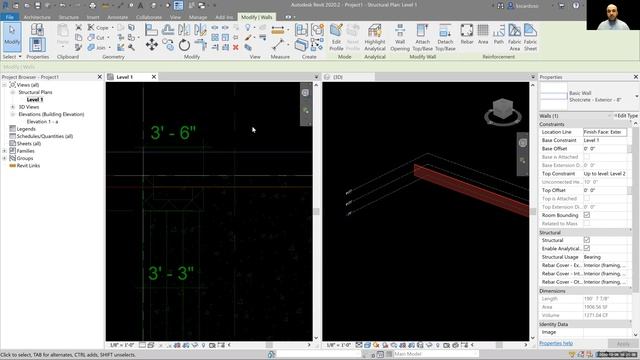Select Revit Links in Project Browser

point(28,166)
